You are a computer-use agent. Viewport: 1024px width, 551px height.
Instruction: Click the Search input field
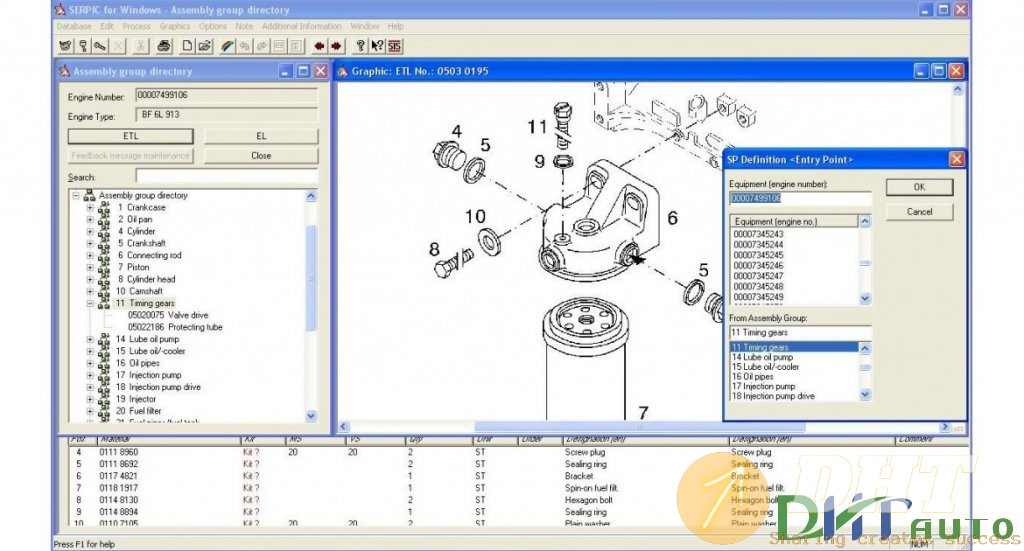[x=227, y=176]
